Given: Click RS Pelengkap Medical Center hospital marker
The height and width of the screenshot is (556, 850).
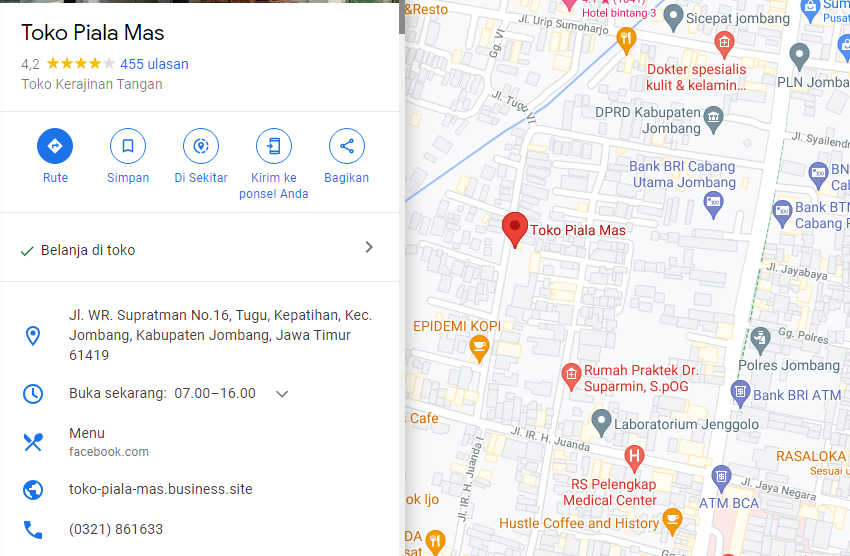Looking at the screenshot, I should (634, 458).
